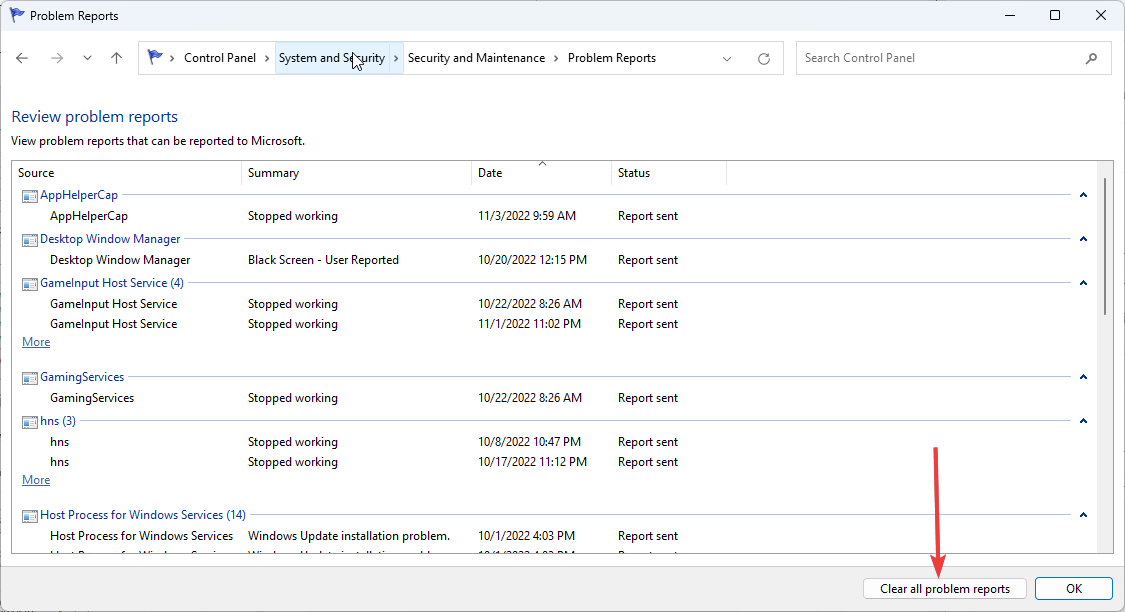The image size is (1125, 612).
Task: Collapse the AppHelperCap group
Action: 1083,195
